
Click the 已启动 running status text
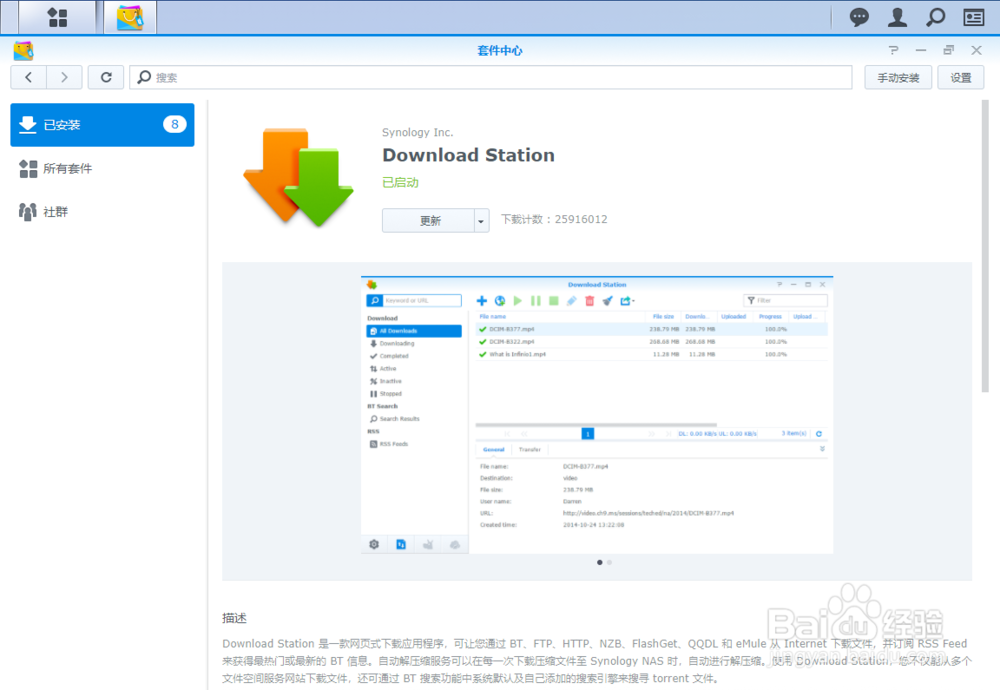coord(400,182)
